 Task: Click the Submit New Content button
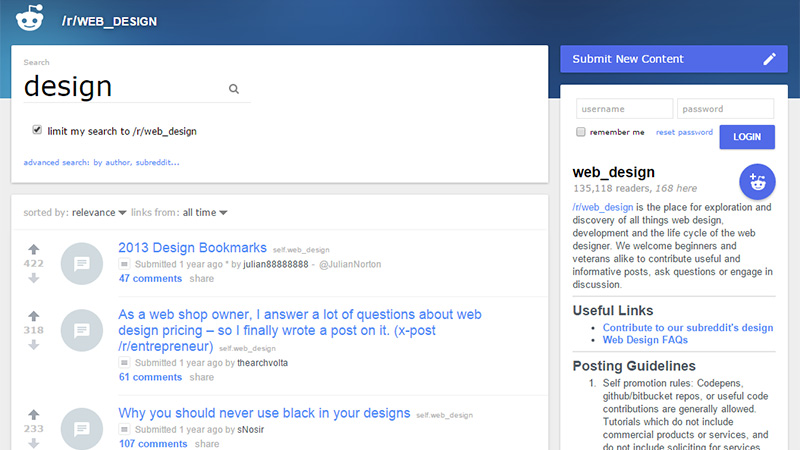click(673, 59)
